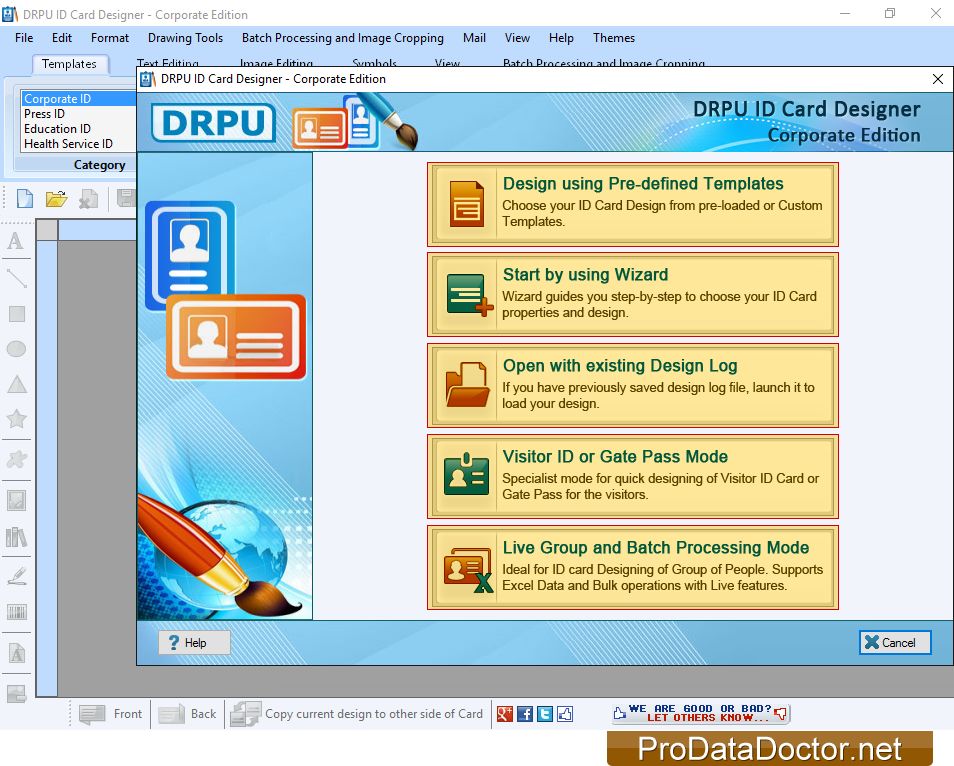Viewport: 954px width, 766px height.
Task: Select the Barcode tool
Action: [x=16, y=611]
